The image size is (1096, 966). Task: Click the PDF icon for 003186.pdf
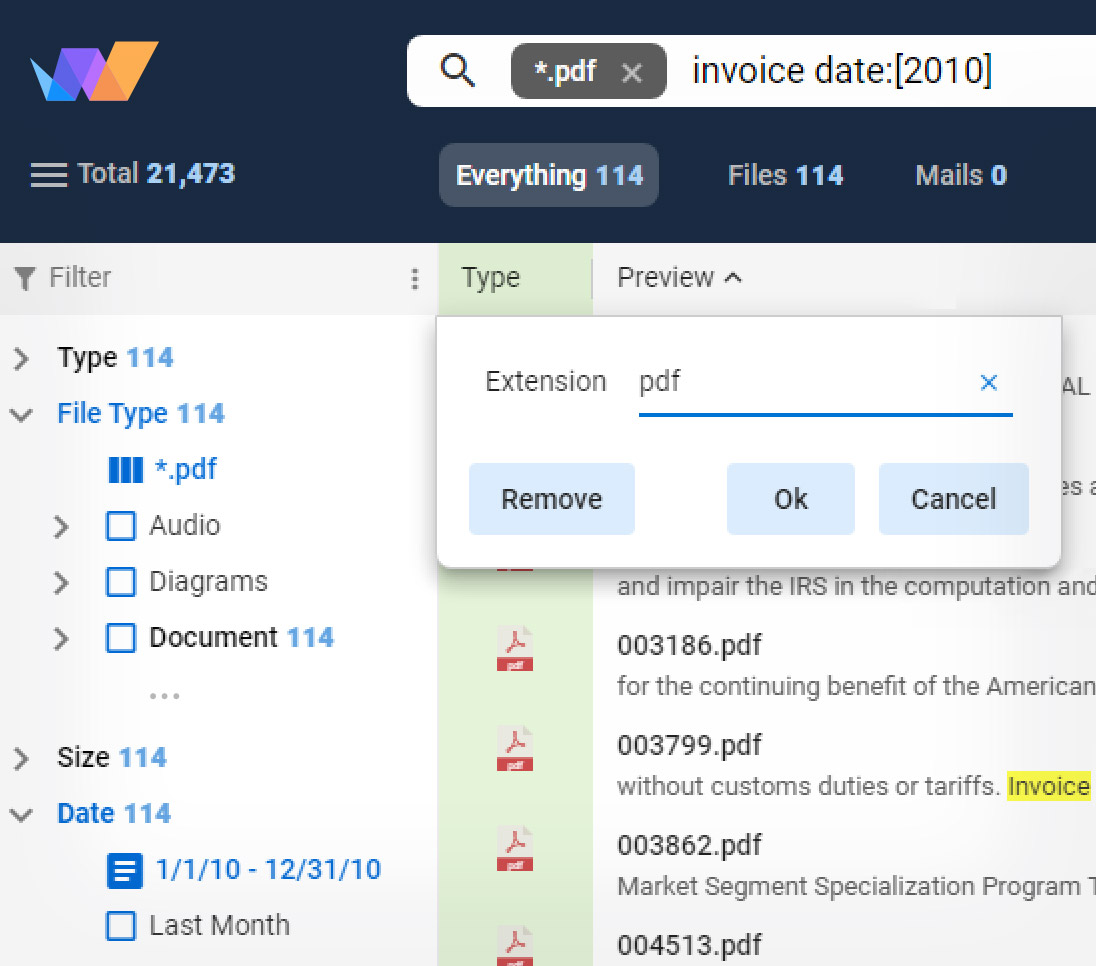[x=515, y=649]
